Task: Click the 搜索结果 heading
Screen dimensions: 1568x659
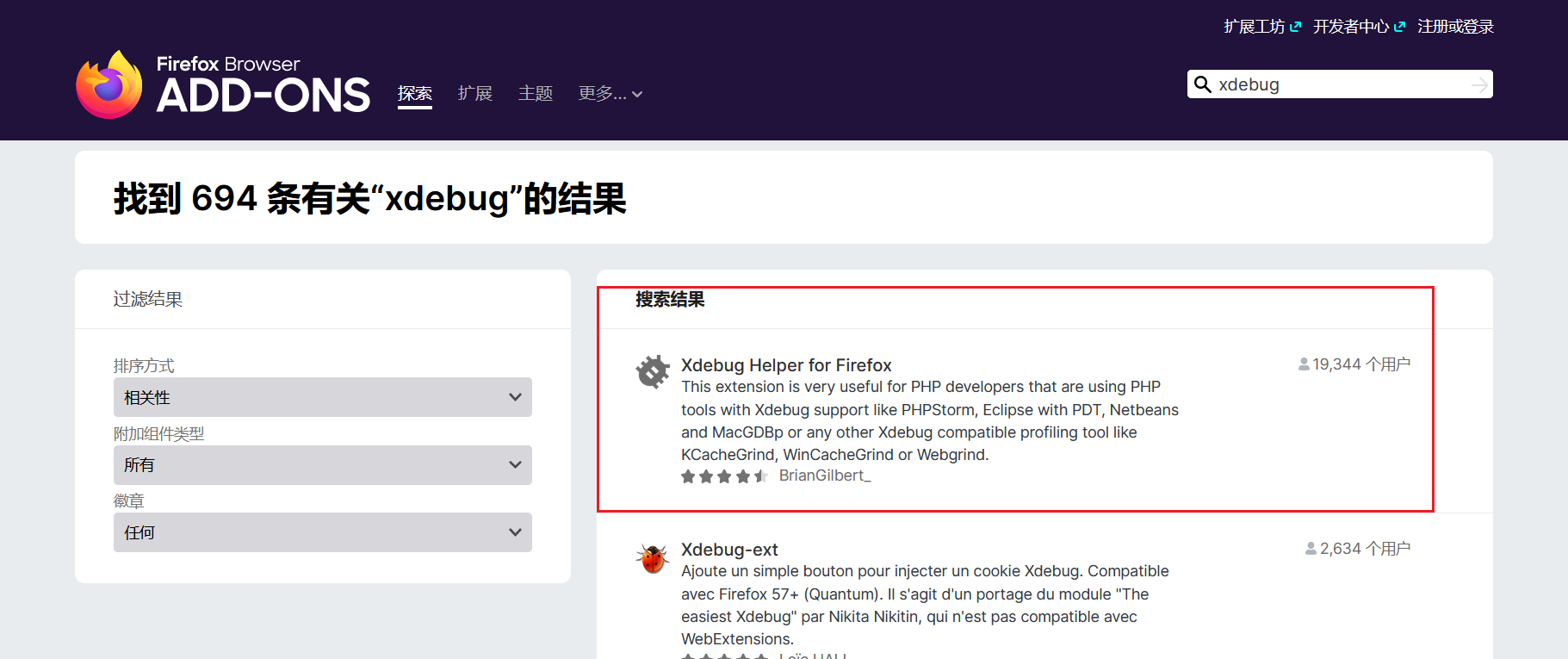Action: click(670, 300)
